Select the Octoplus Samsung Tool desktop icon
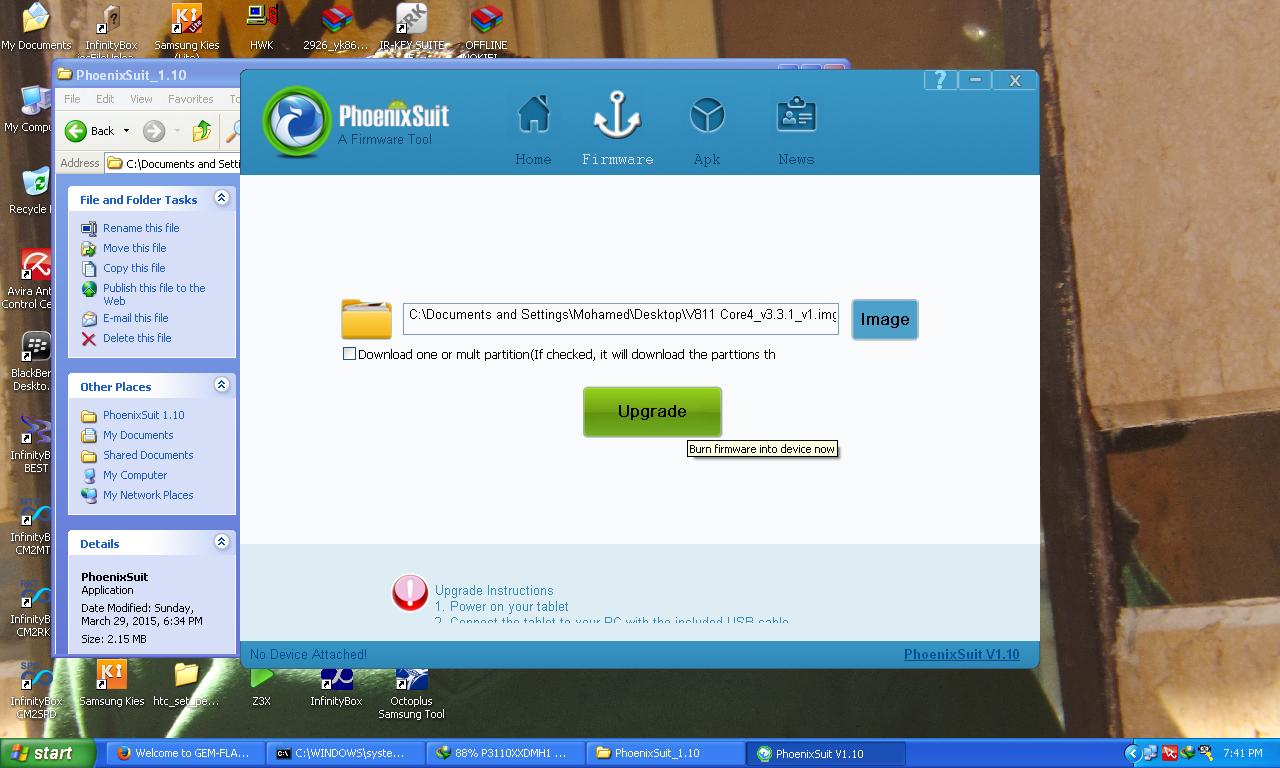This screenshot has width=1280, height=768. (x=411, y=692)
